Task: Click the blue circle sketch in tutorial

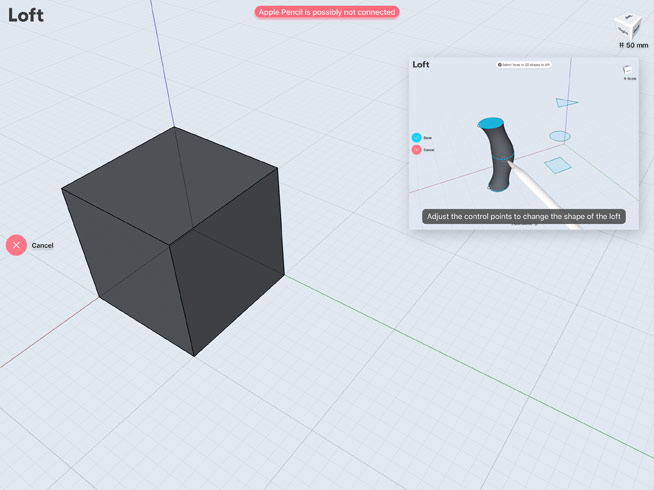Action: (560, 136)
